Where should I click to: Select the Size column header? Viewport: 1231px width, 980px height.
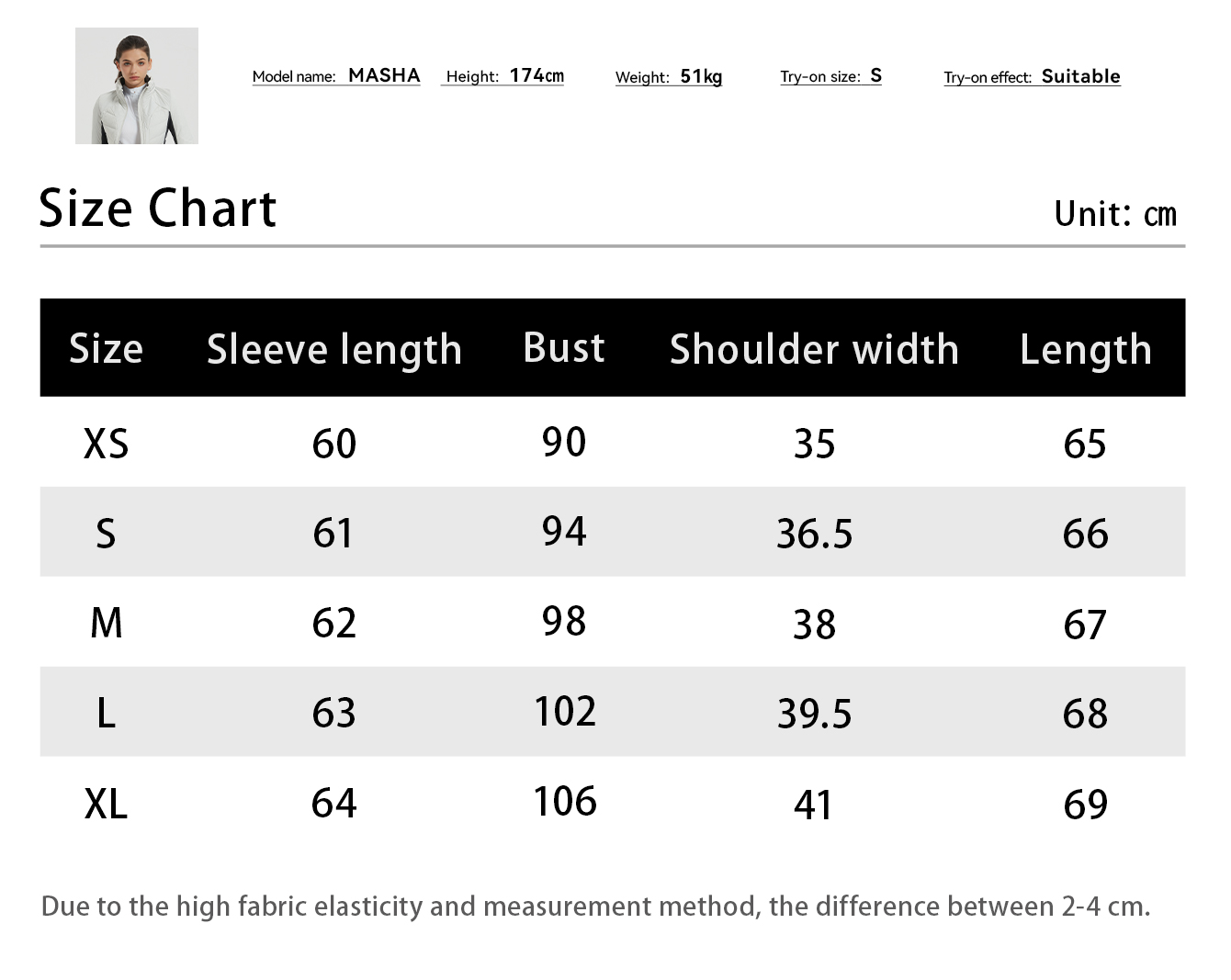pos(106,349)
